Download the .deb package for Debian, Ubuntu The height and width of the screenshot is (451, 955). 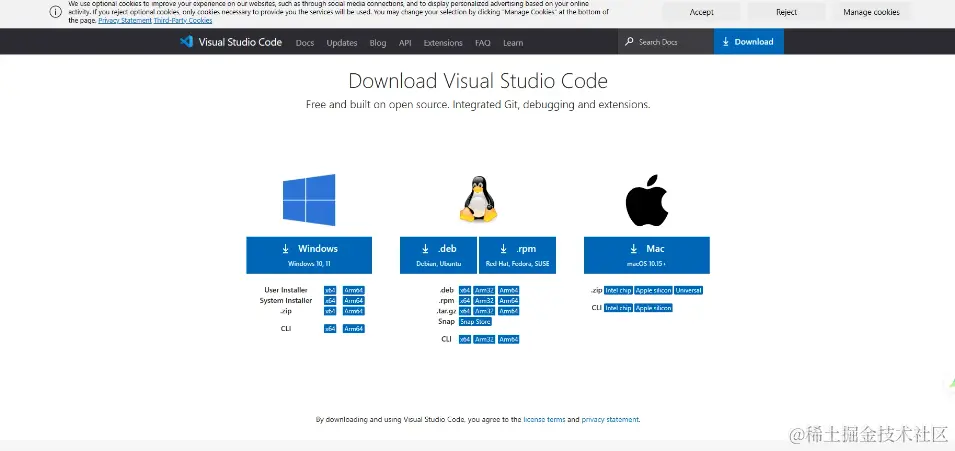pos(439,255)
